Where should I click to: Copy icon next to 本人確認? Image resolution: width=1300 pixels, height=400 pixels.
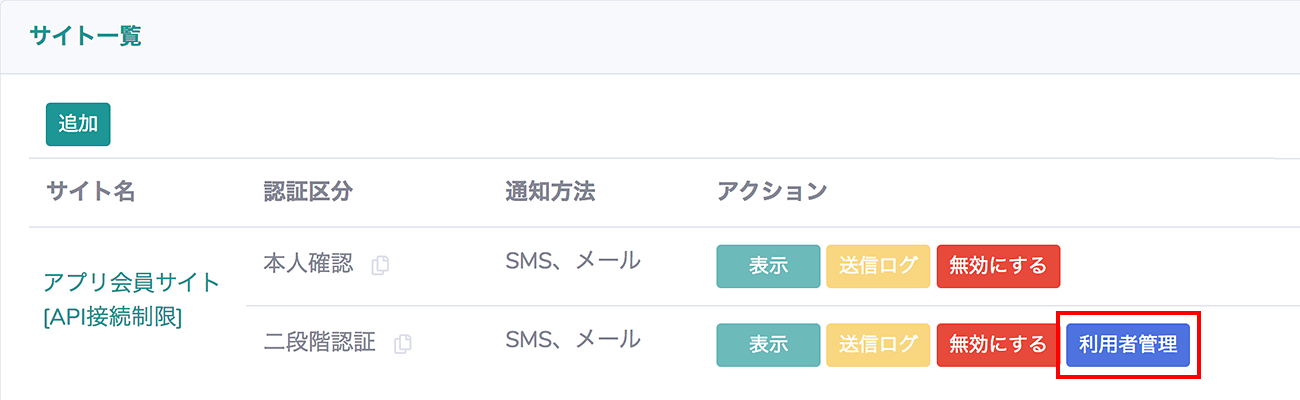(380, 266)
